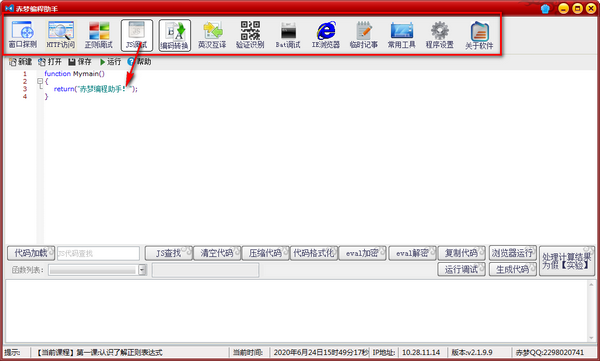
Task: Click the 赤梦QQ:2298020741 status text
Action: point(550,352)
